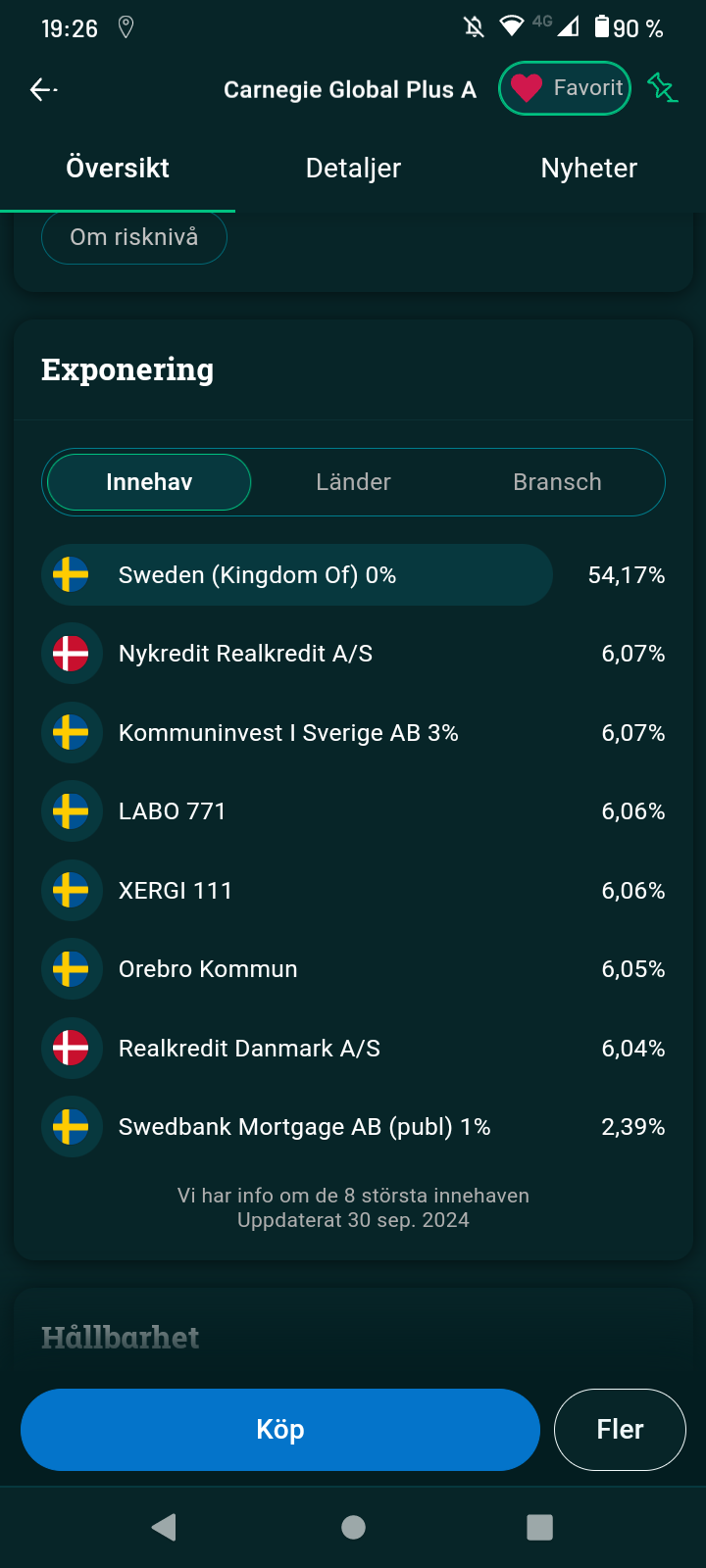Tap the Danish flag beside Realkredit Danmark
This screenshot has height=1568, width=706.
[71, 1049]
